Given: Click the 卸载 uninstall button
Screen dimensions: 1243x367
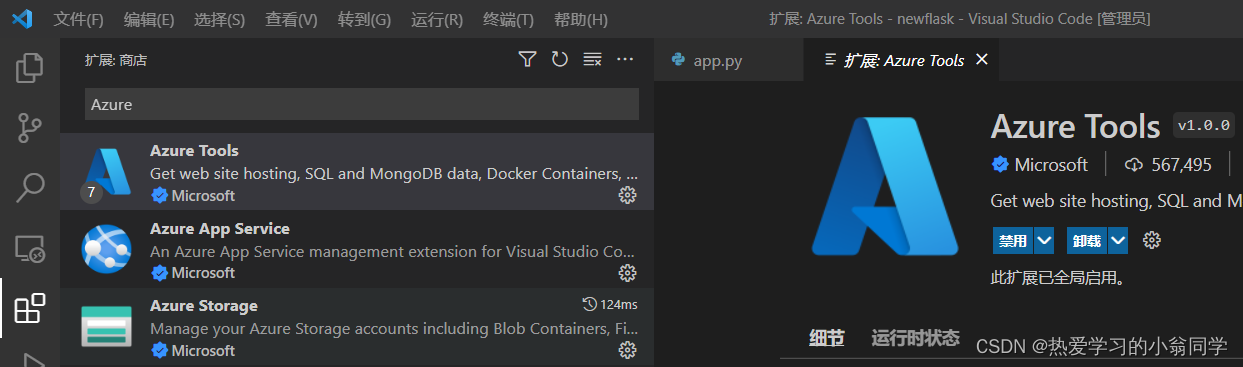Looking at the screenshot, I should [x=1087, y=240].
